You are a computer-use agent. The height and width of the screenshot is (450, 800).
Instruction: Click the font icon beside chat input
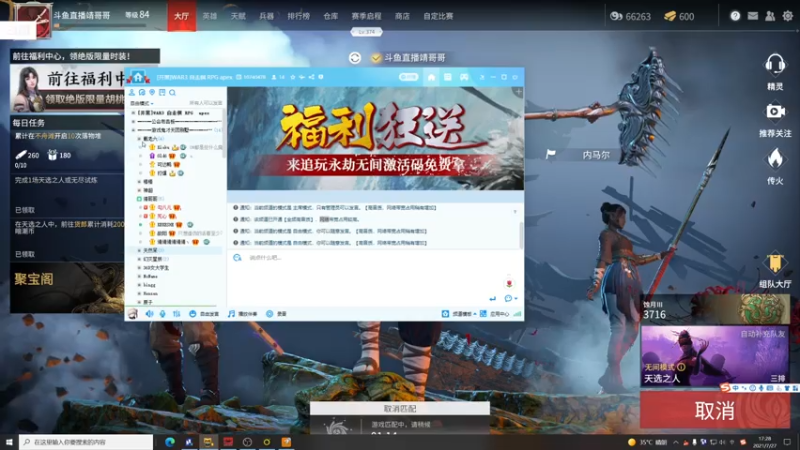(x=237, y=258)
